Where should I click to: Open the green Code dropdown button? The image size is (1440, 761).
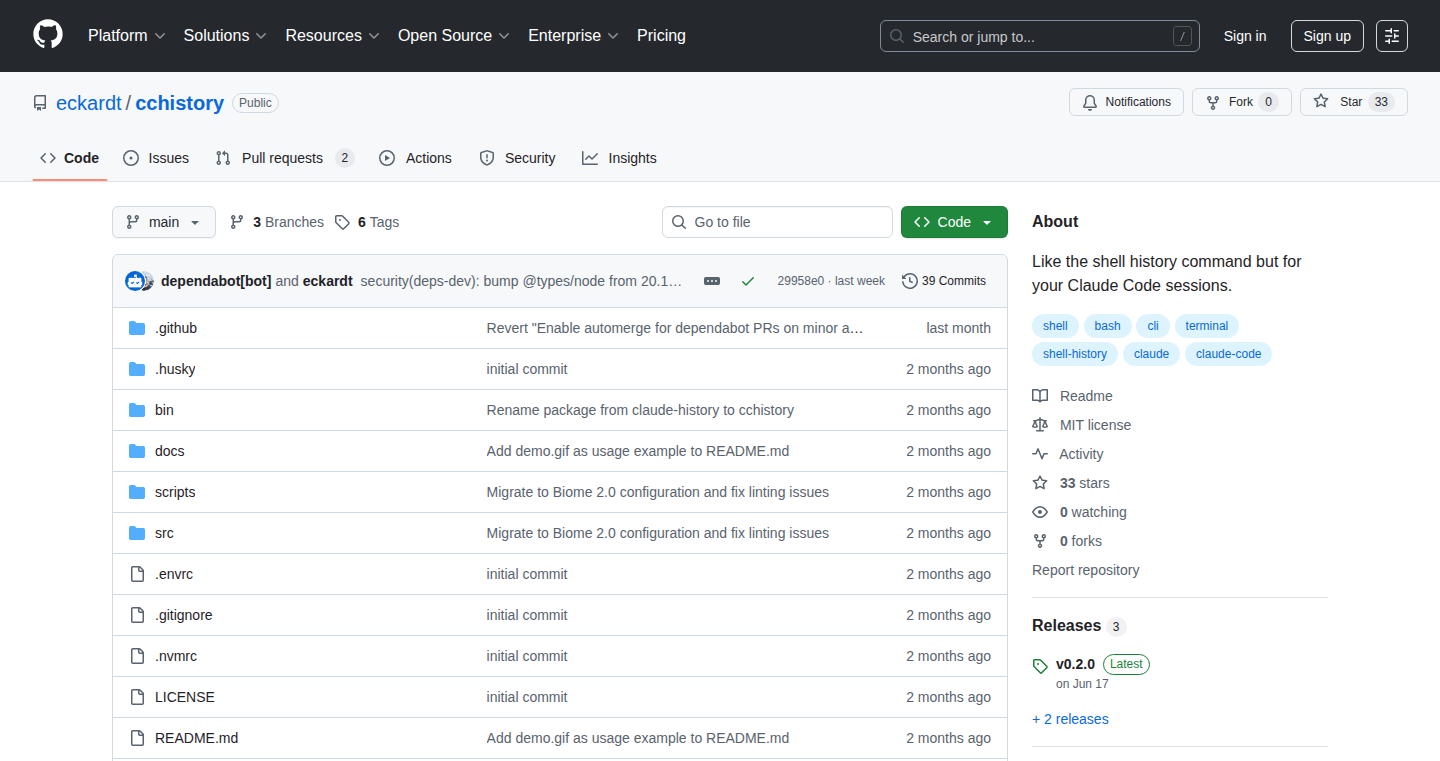tap(954, 222)
